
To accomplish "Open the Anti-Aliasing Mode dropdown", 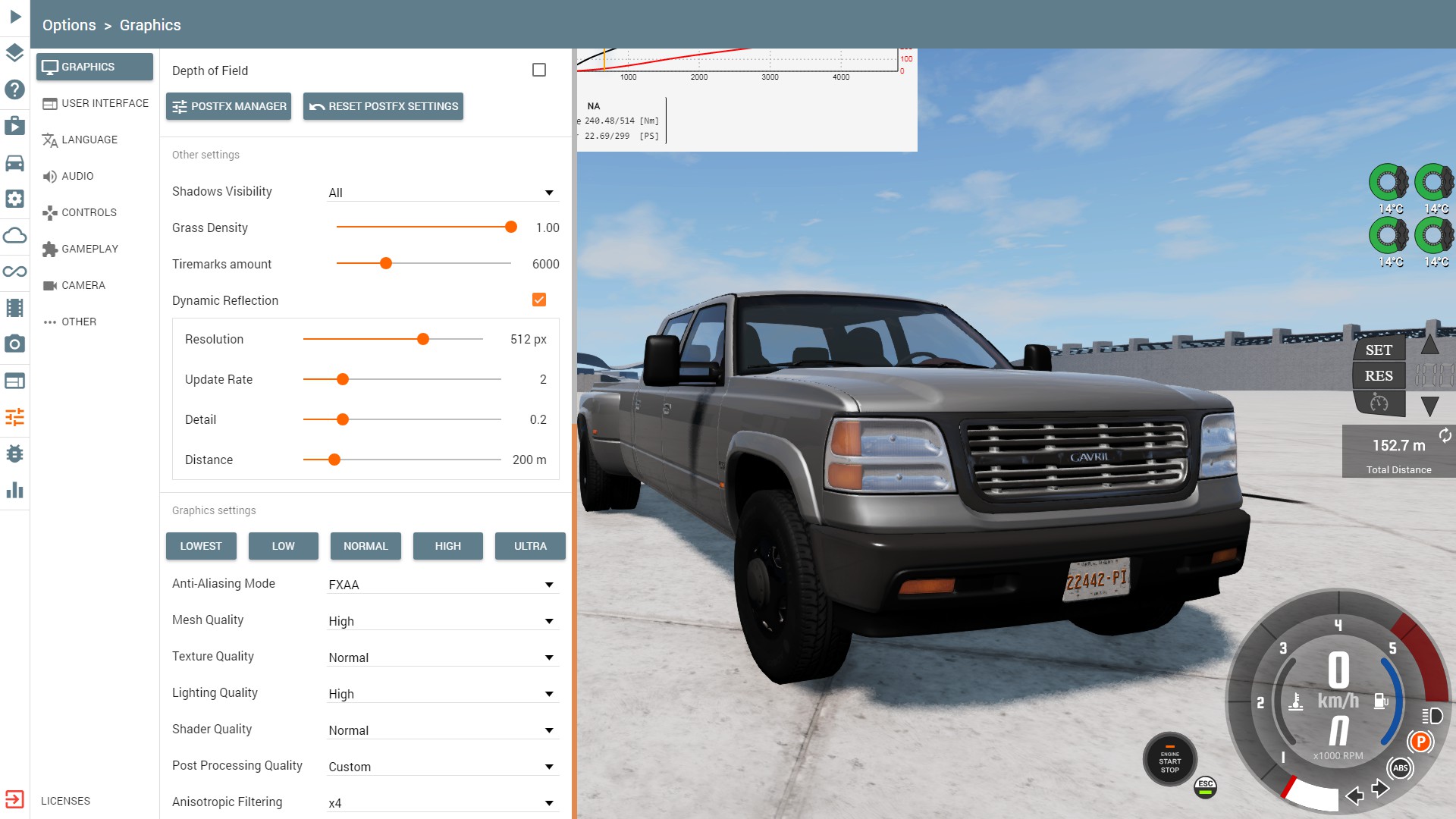I will coord(444,585).
